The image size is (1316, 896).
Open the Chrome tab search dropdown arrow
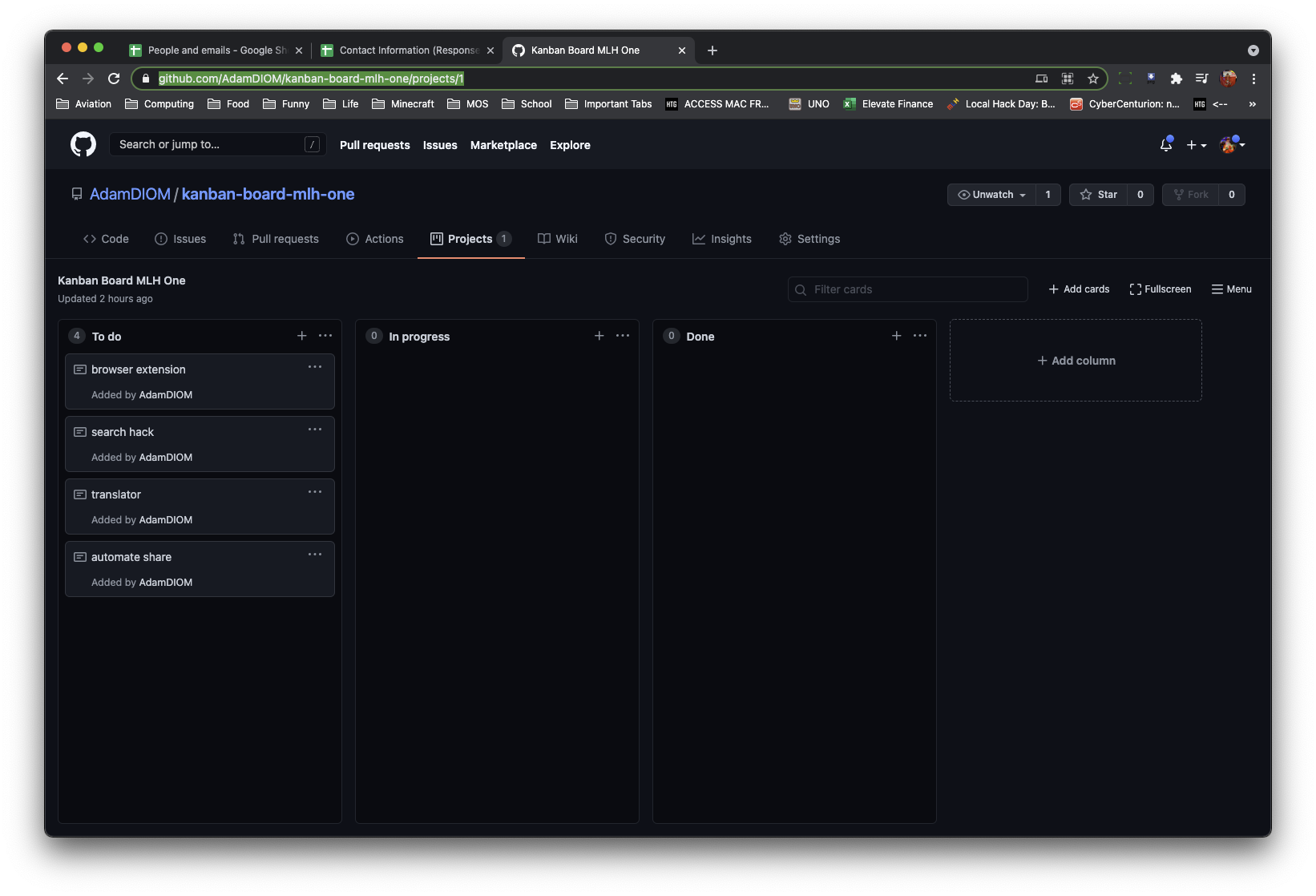coord(1253,50)
